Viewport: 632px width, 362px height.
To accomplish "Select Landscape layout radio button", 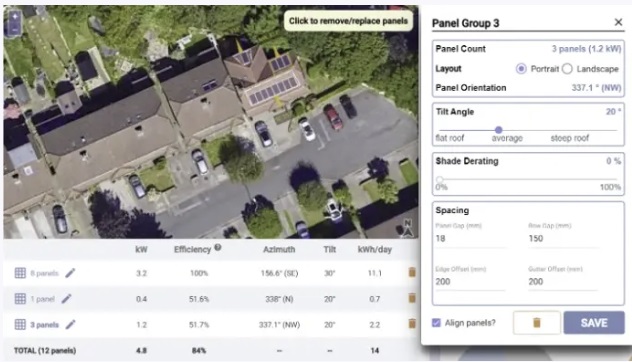I will [x=567, y=69].
